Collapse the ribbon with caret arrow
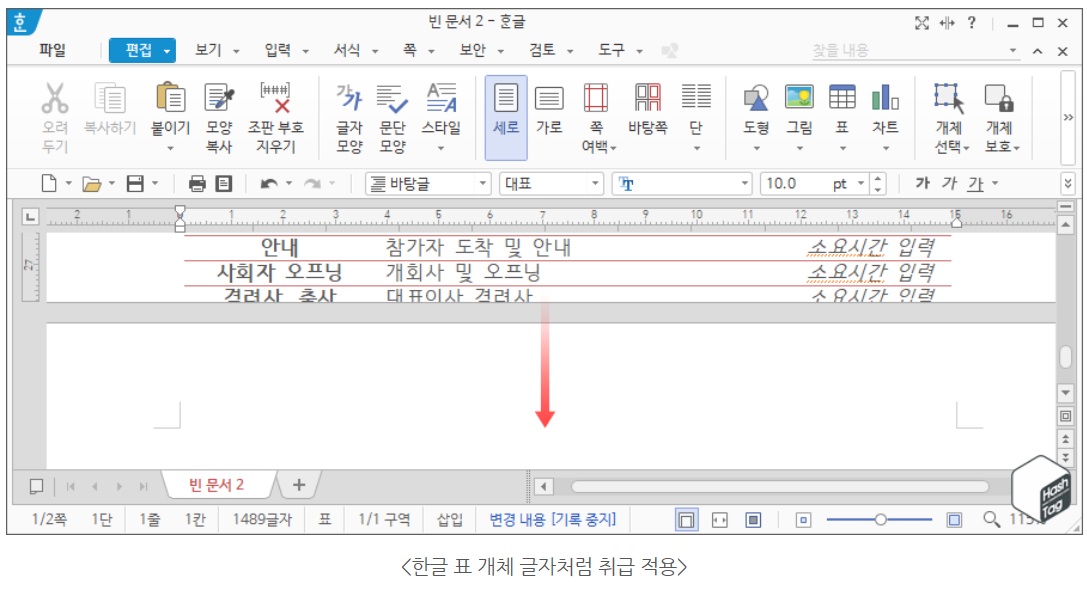 pyautogui.click(x=1038, y=51)
